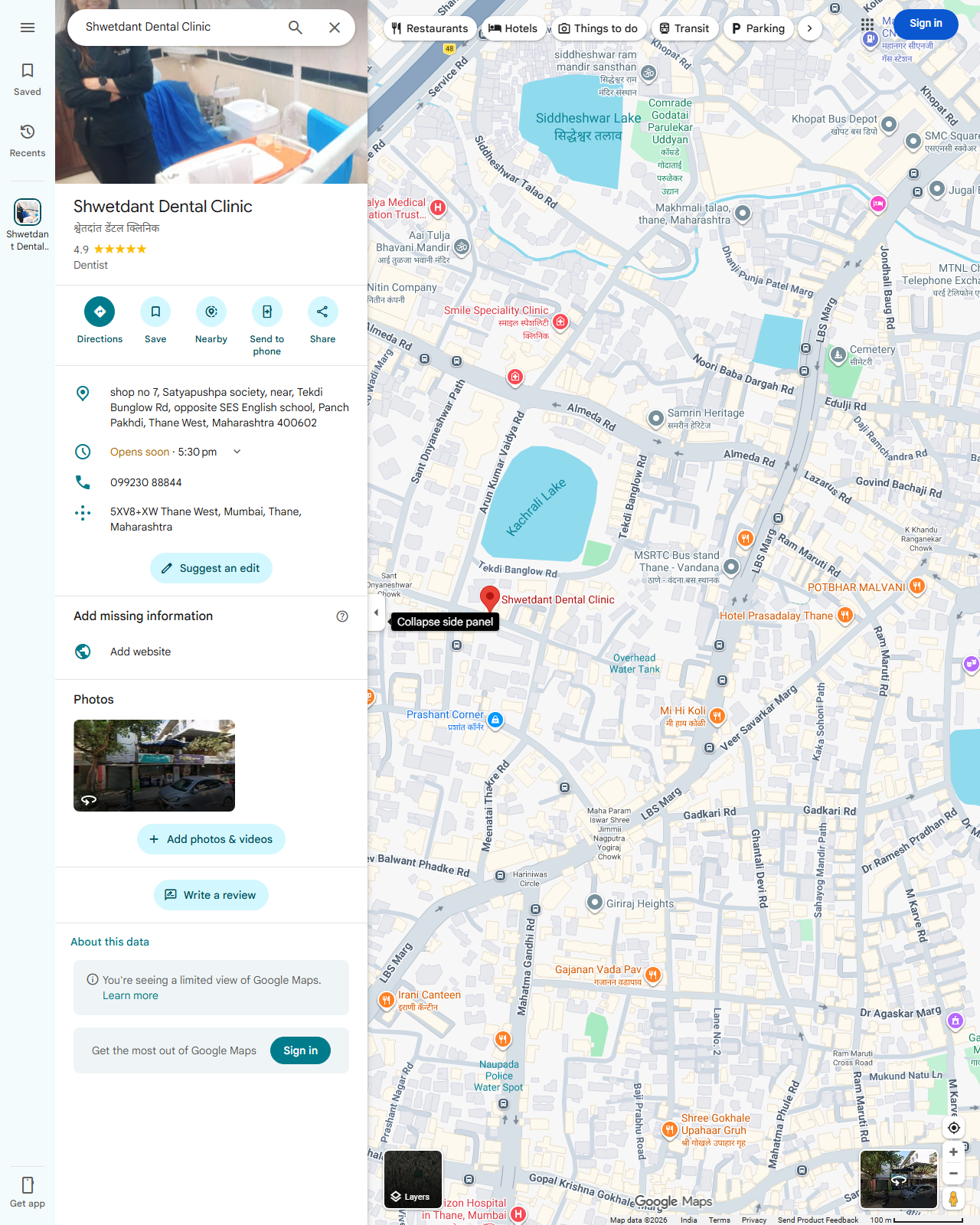Click Send Product Feedback

pos(818,1220)
